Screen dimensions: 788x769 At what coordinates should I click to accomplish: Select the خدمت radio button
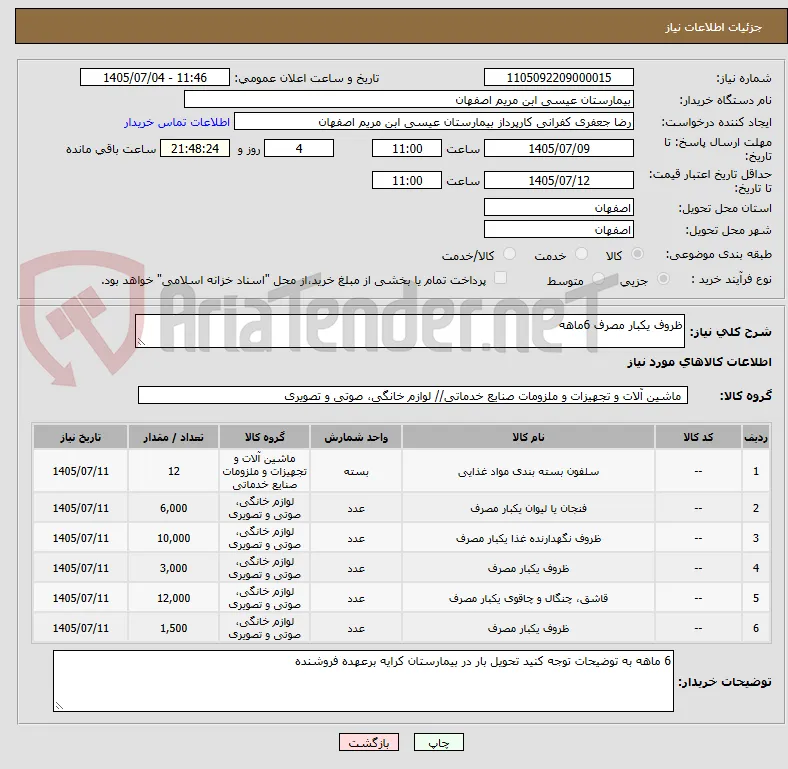pyautogui.click(x=581, y=254)
